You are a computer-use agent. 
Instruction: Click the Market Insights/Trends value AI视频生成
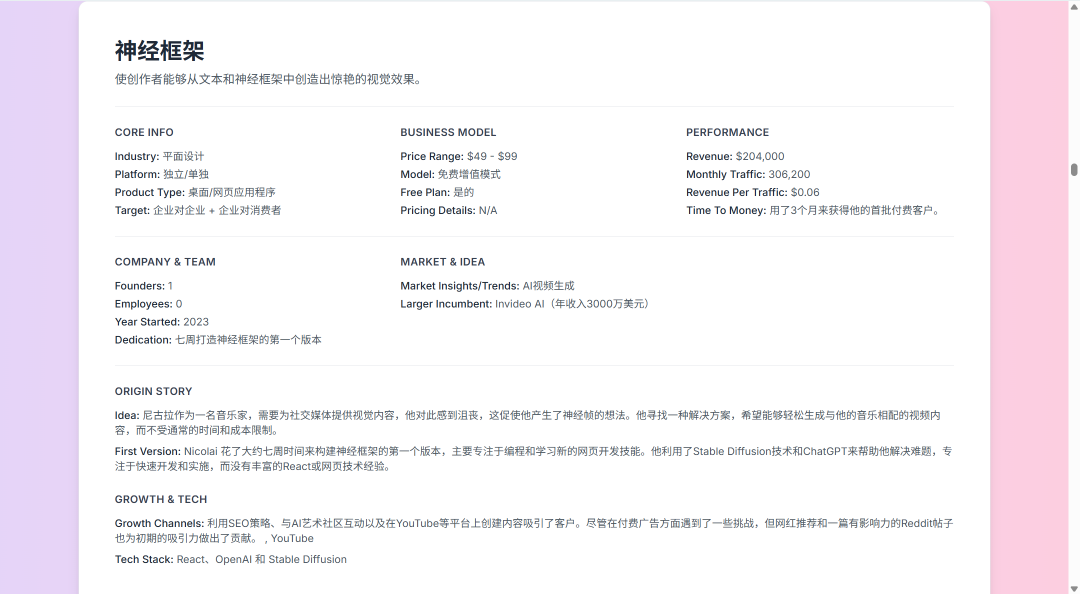point(548,286)
